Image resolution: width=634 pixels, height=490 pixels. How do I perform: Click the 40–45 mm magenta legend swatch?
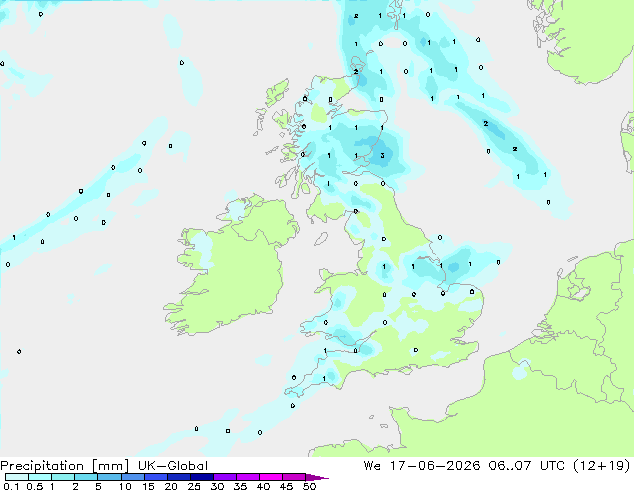(271, 477)
